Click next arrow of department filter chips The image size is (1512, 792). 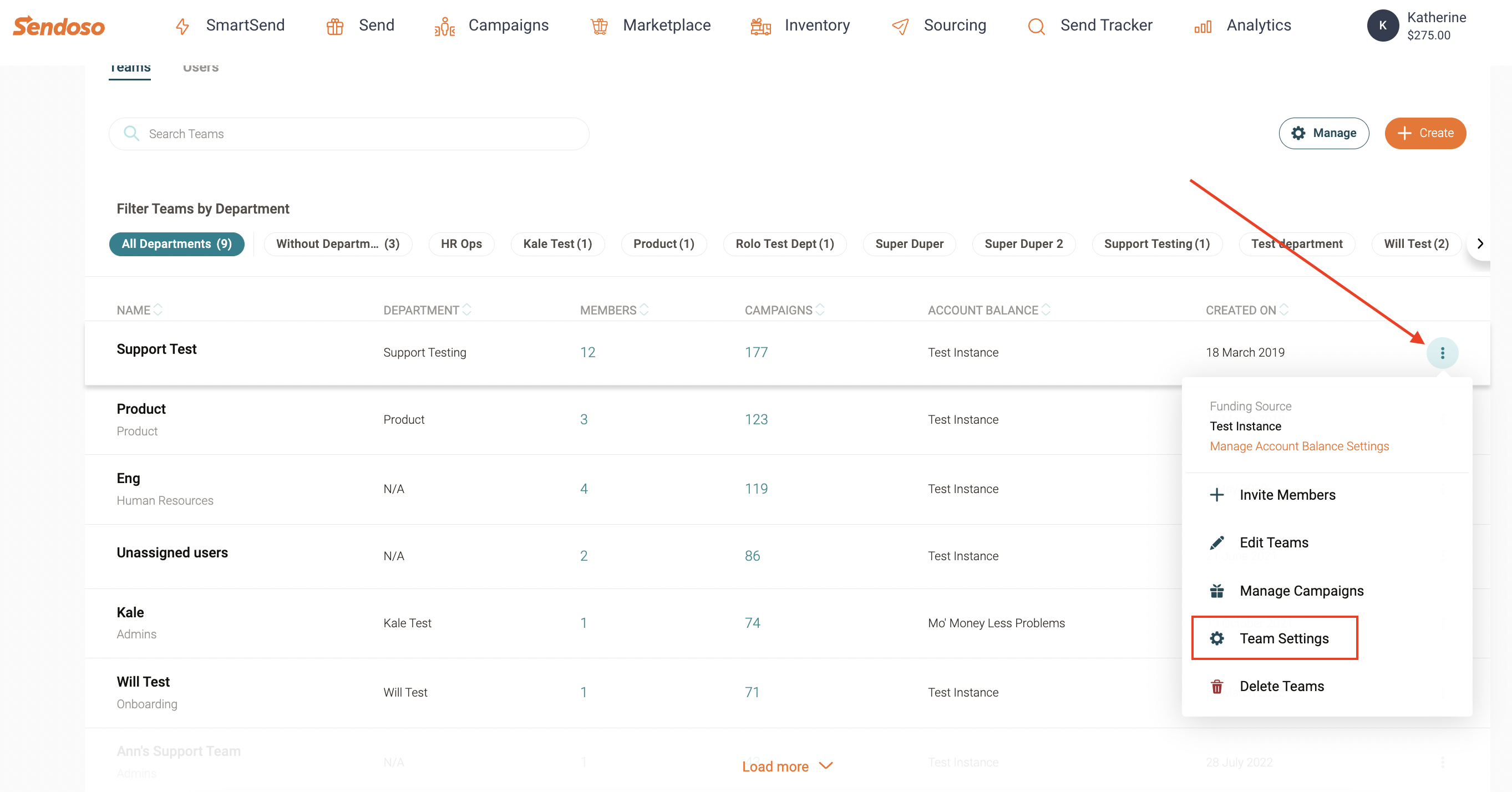tap(1480, 243)
